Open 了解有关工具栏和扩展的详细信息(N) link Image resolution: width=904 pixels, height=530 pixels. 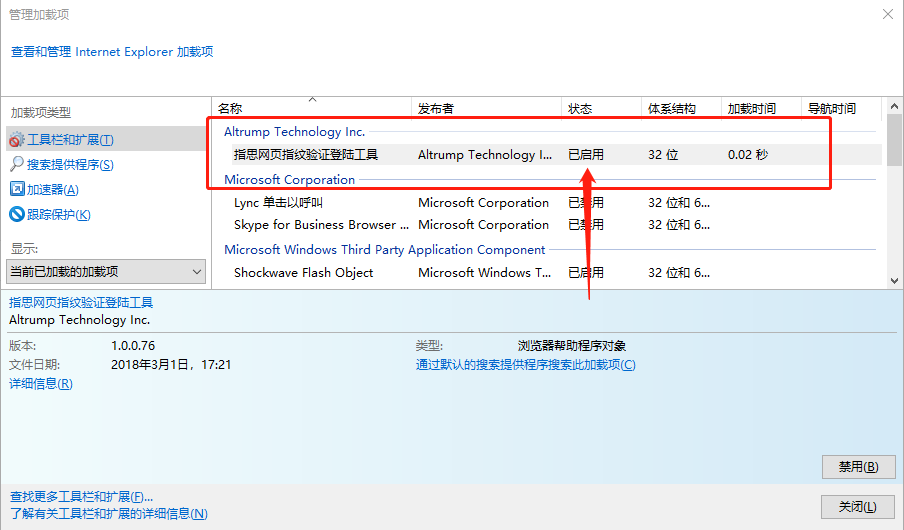tap(108, 513)
